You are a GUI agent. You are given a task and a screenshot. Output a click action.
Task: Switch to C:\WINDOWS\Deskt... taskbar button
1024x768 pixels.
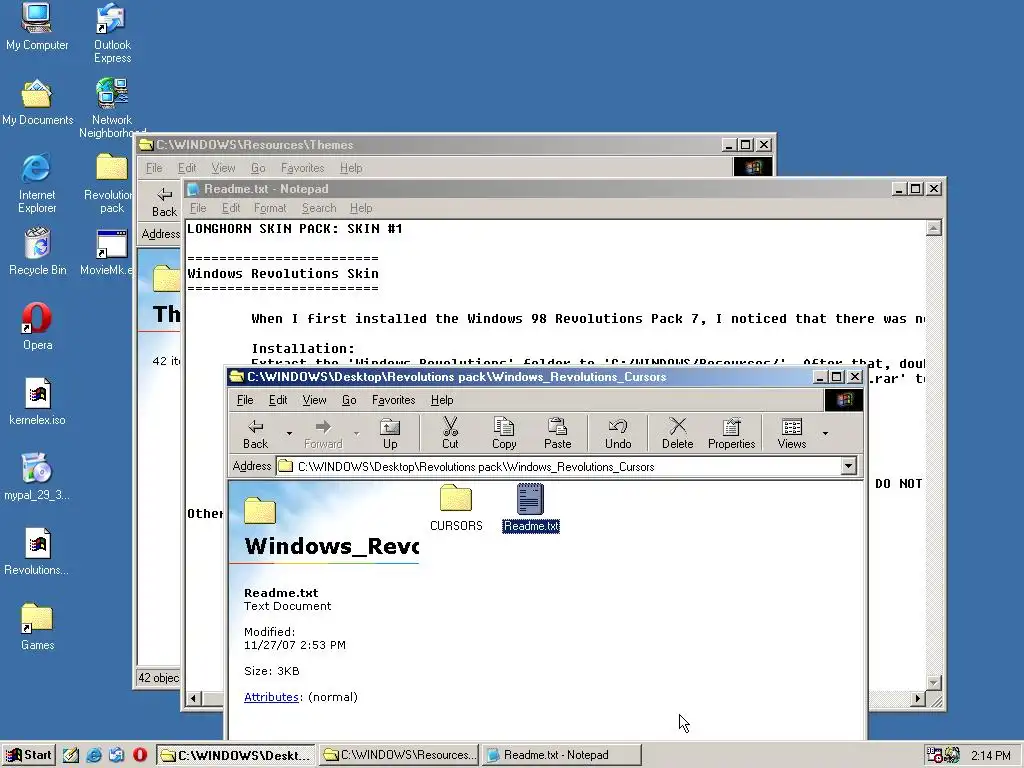click(236, 755)
